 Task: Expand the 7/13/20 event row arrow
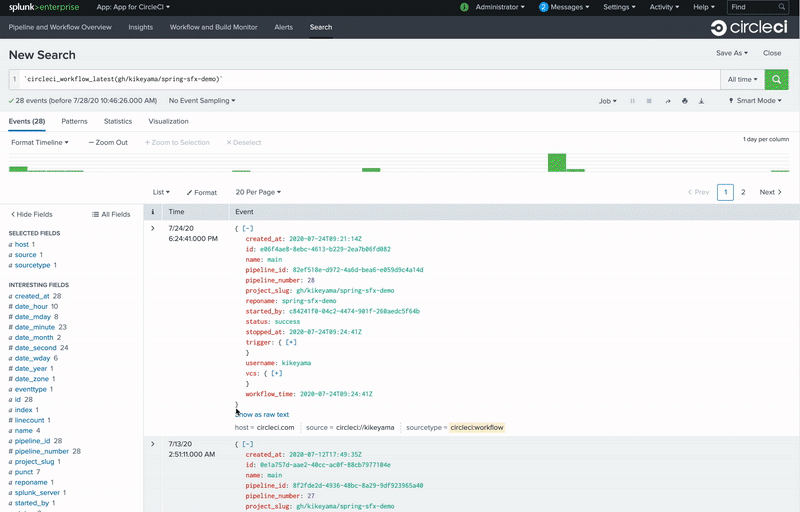(153, 444)
